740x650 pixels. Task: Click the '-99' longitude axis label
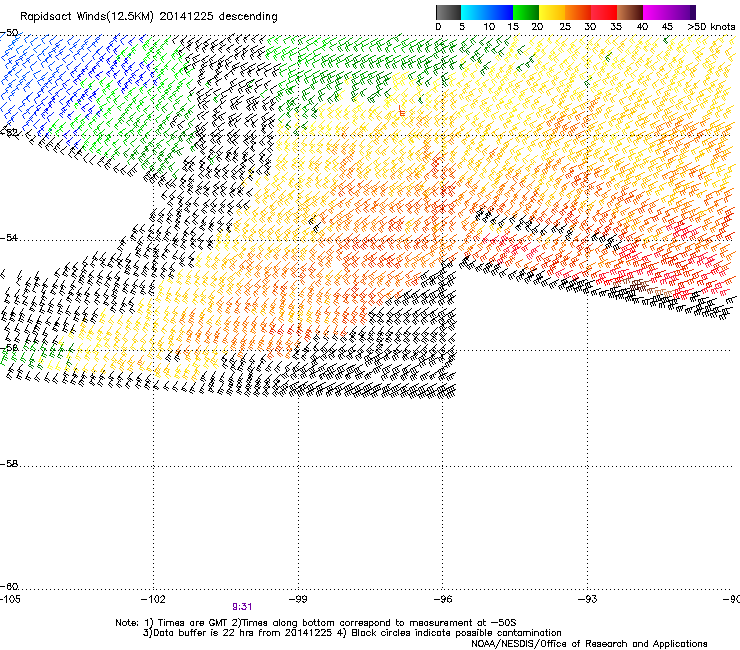(298, 599)
